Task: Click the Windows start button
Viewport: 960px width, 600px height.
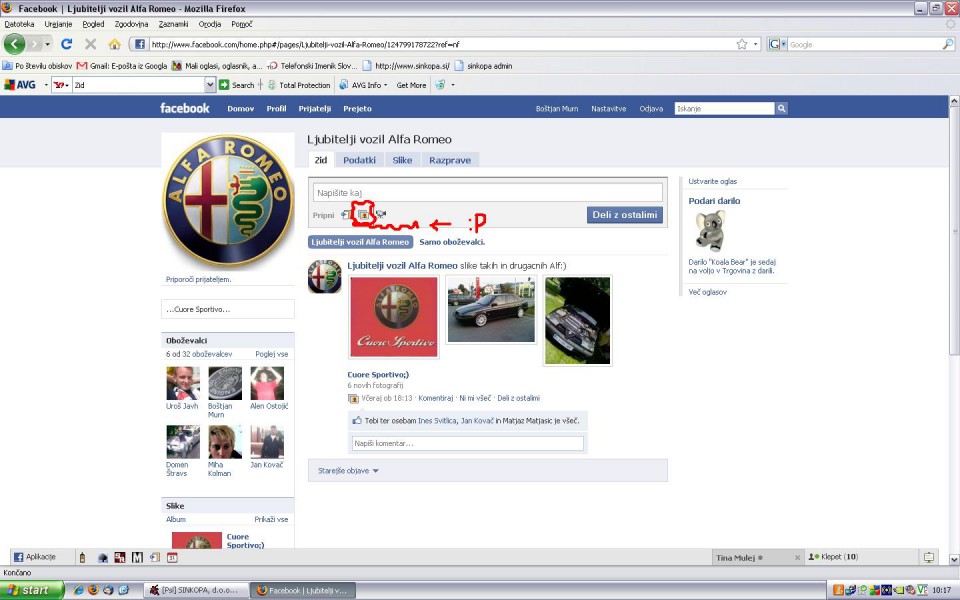Action: pos(32,590)
